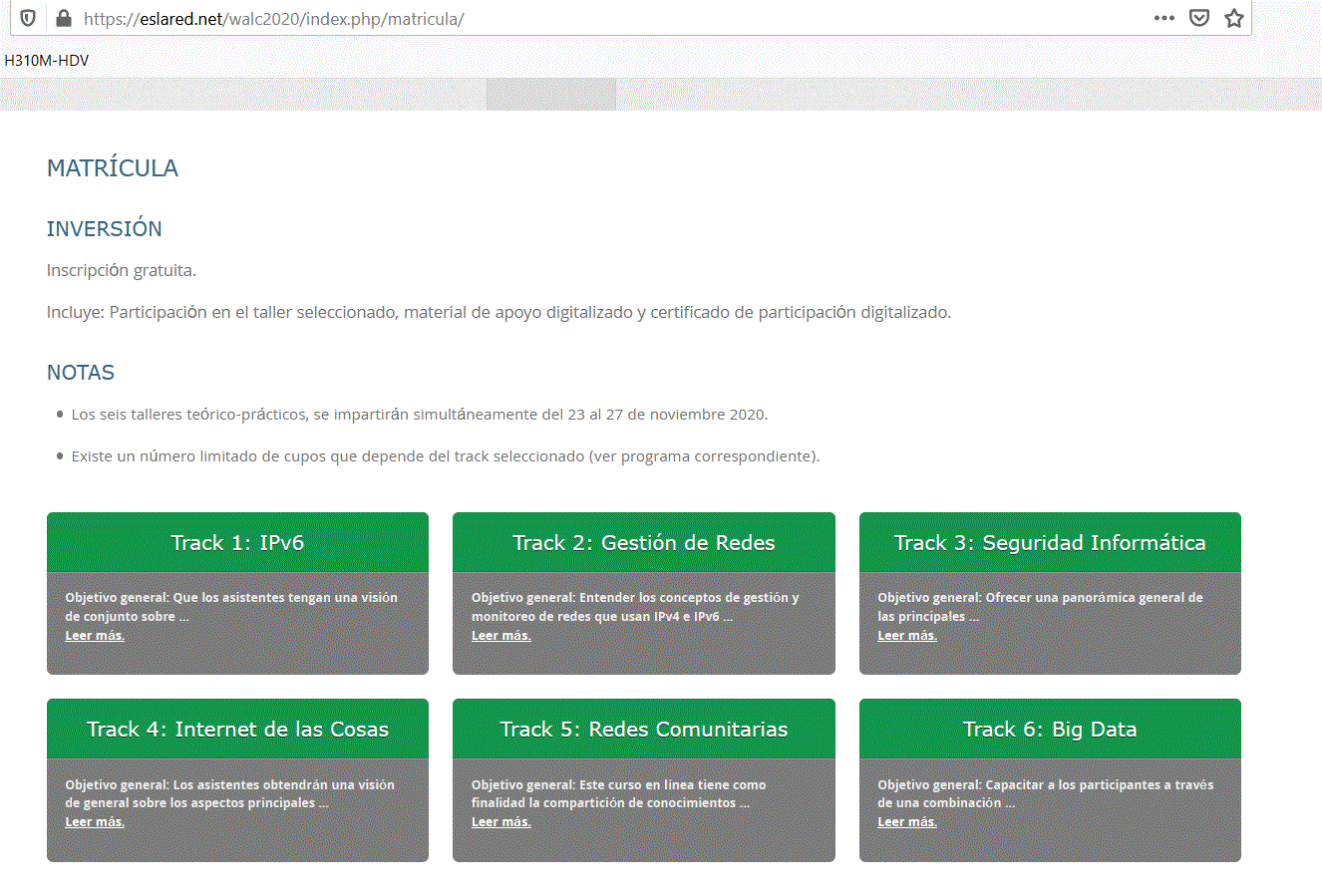The image size is (1322, 896).
Task: Click the note about 23 al 27 de noviembre 2020
Action: 420,415
